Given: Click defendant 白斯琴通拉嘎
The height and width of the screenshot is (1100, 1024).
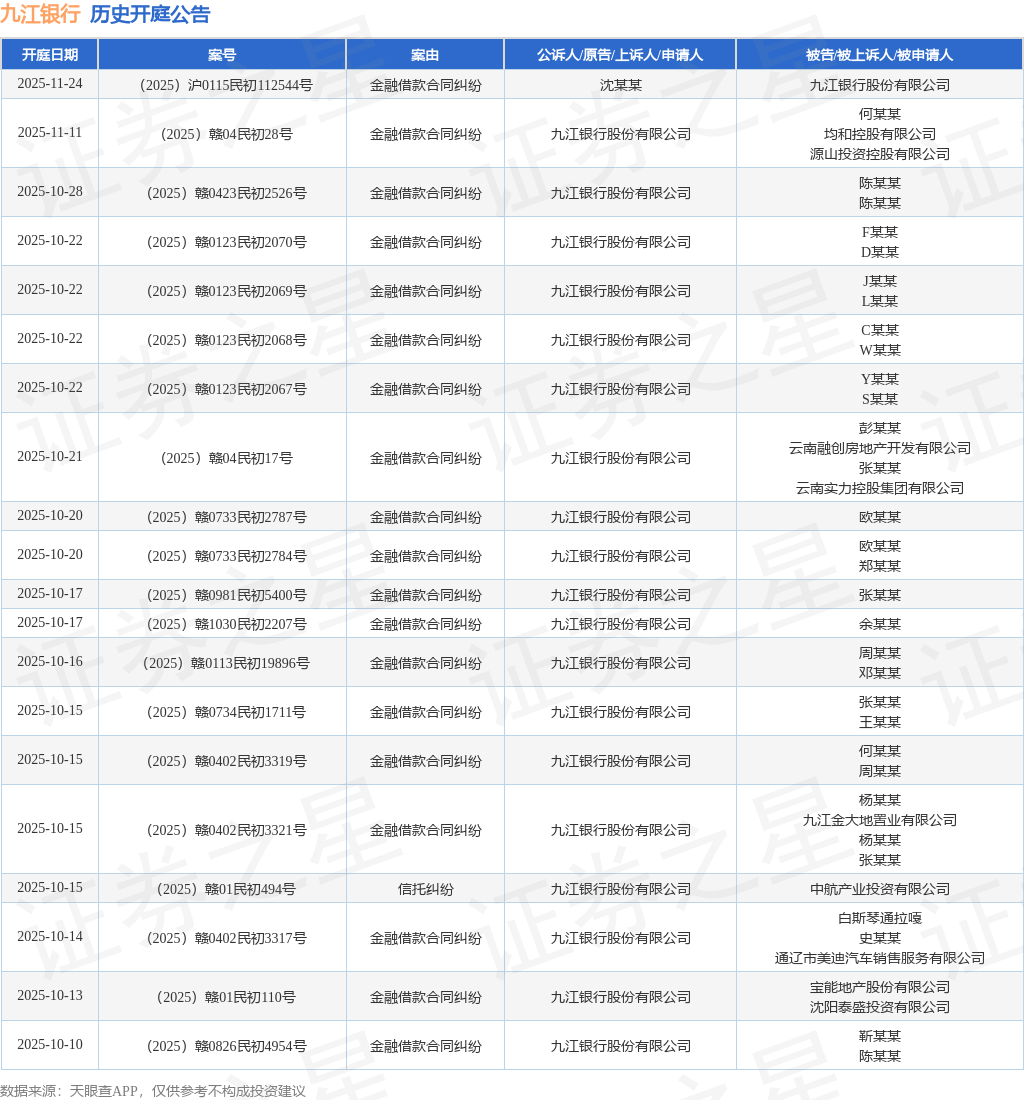Looking at the screenshot, I should (880, 918).
